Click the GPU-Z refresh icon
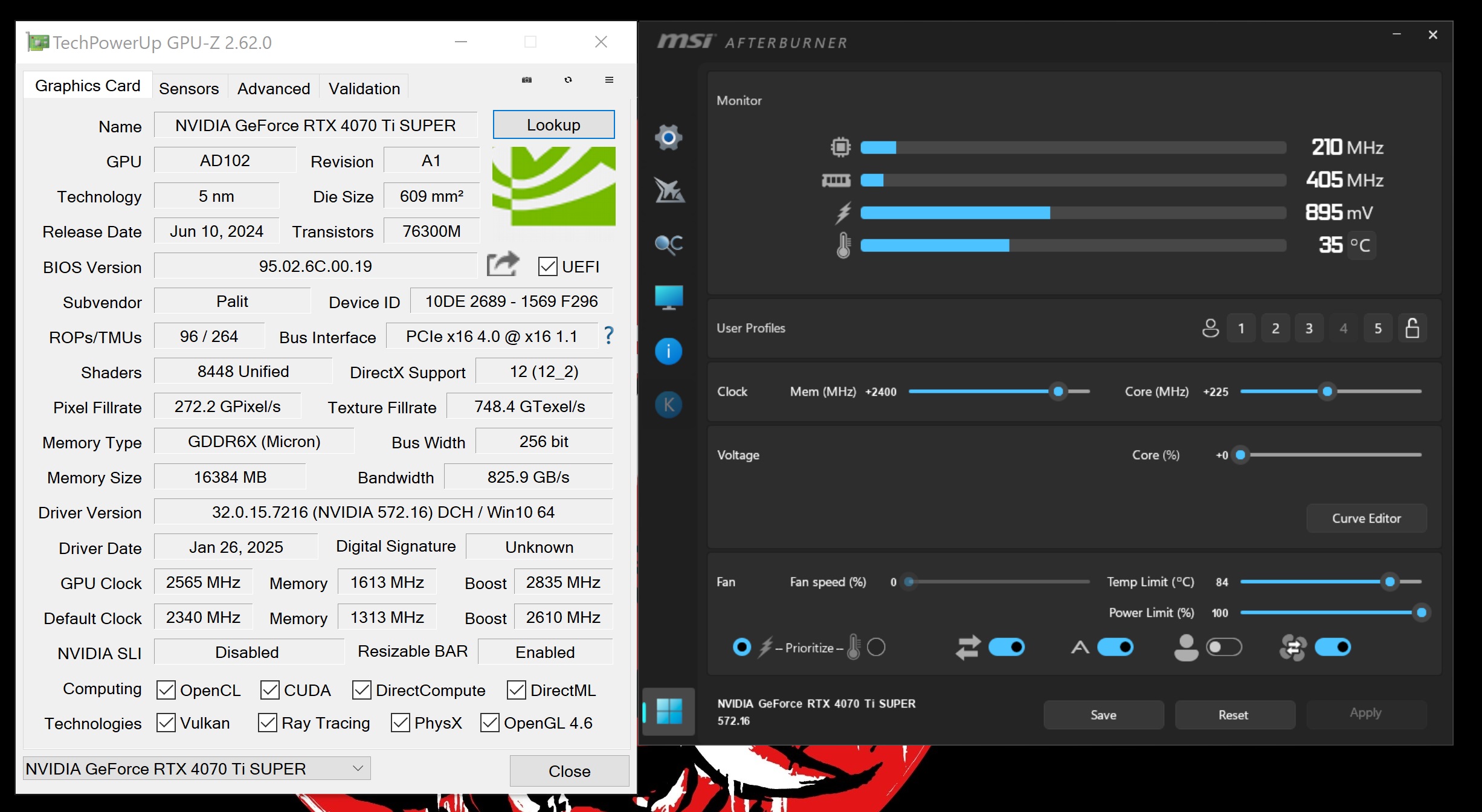Screen dimensions: 1482x812 point(568,80)
